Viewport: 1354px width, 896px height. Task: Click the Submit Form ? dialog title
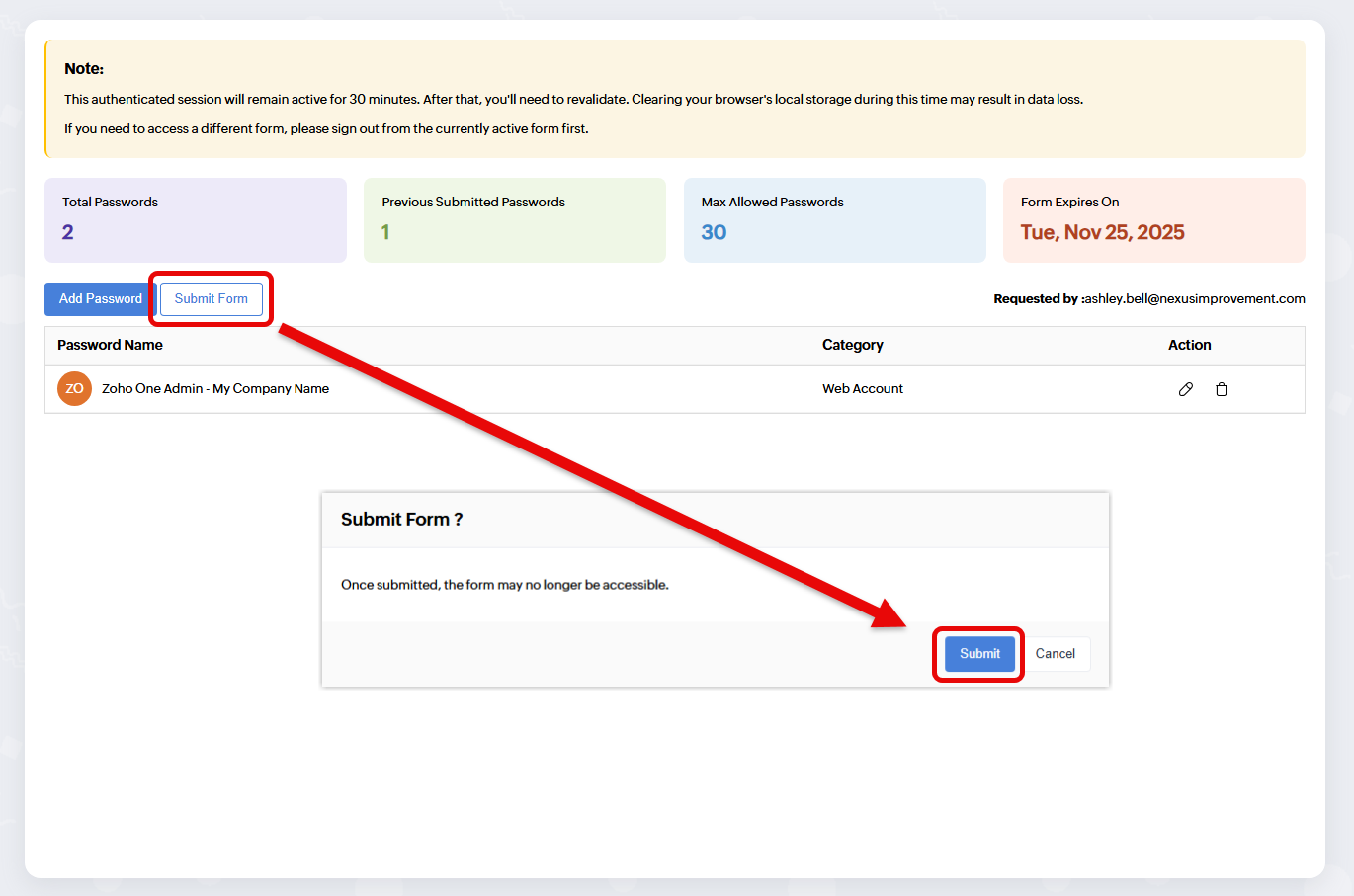coord(401,520)
